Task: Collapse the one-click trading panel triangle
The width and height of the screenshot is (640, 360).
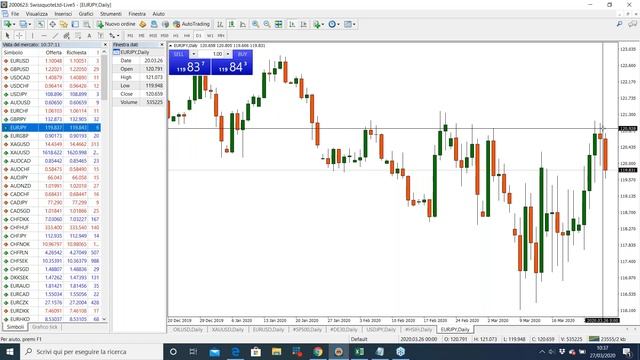Action: tap(171, 46)
